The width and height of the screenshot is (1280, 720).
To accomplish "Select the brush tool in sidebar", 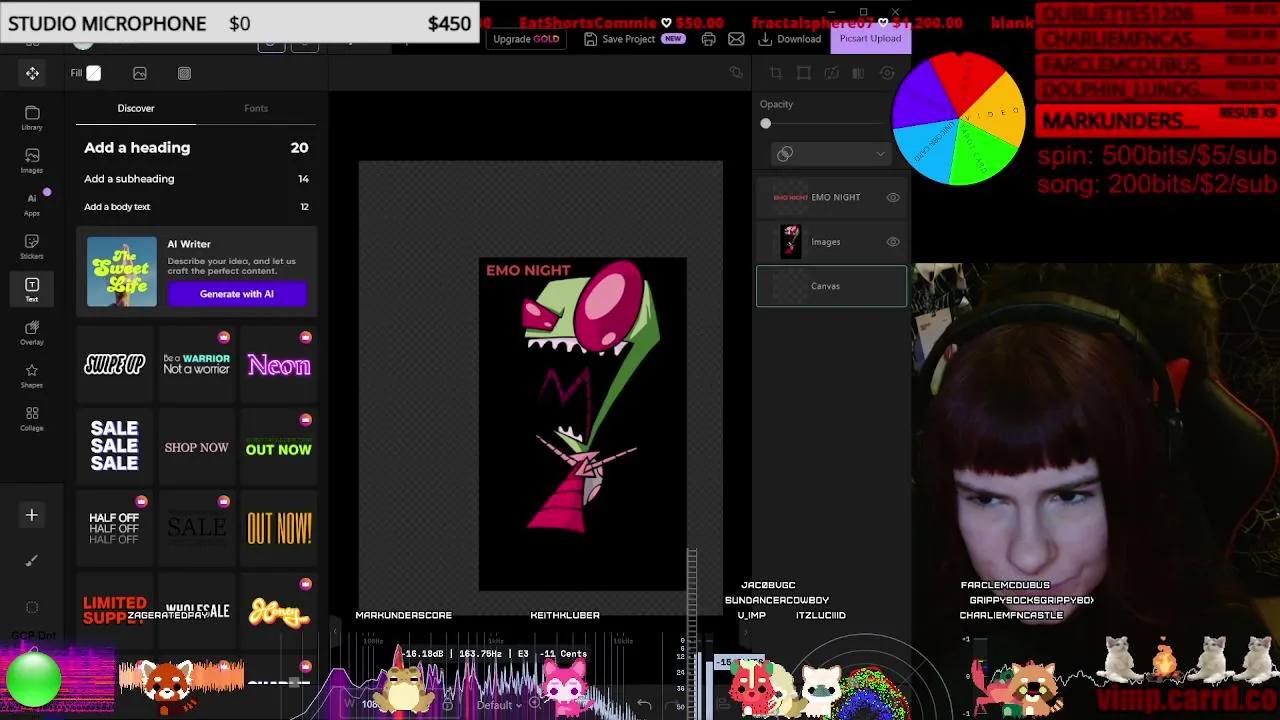I will 32,561.
